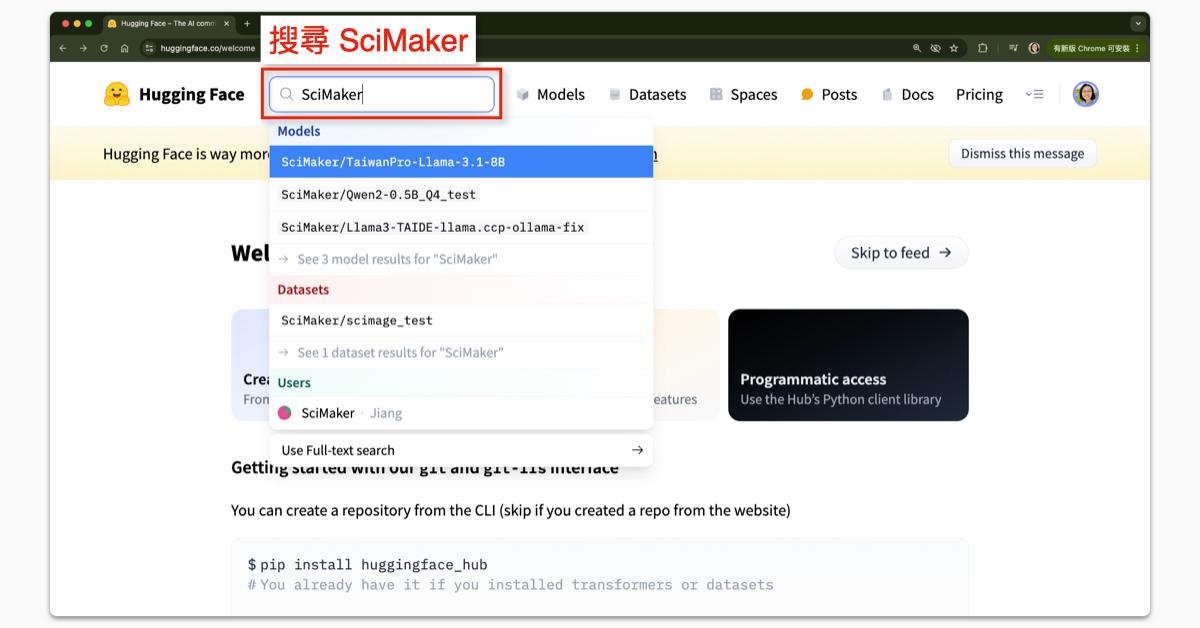
Task: Click the SciMaker search input field
Action: click(x=382, y=94)
